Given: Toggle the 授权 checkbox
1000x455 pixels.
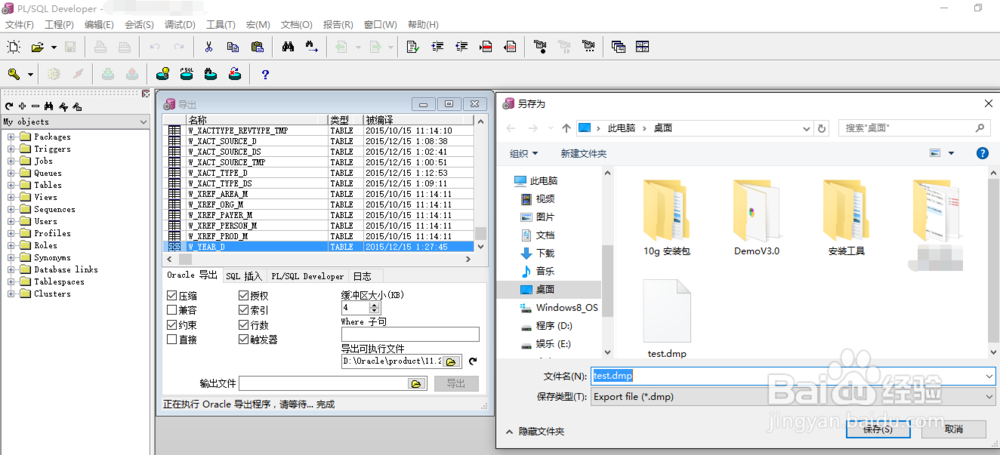Looking at the screenshot, I should click(x=244, y=296).
